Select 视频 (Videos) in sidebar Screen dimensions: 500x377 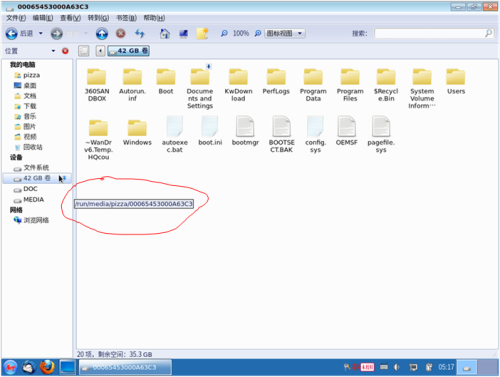tap(25, 137)
